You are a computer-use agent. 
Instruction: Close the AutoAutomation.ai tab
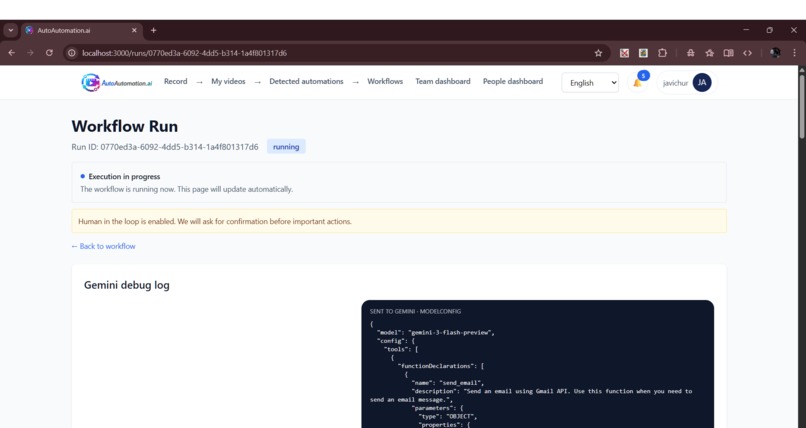(134, 30)
